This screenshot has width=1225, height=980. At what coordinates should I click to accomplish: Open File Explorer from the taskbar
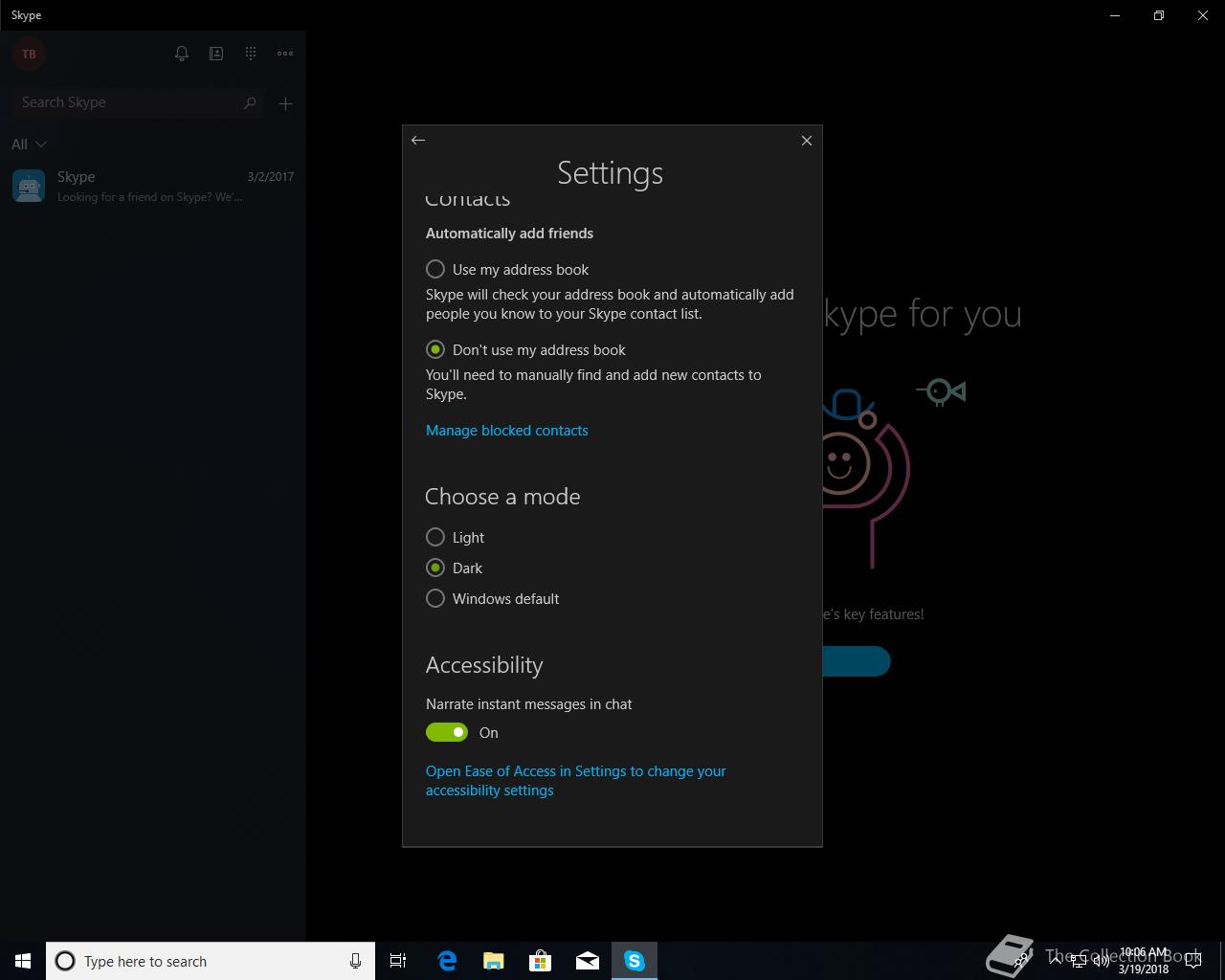tap(493, 961)
